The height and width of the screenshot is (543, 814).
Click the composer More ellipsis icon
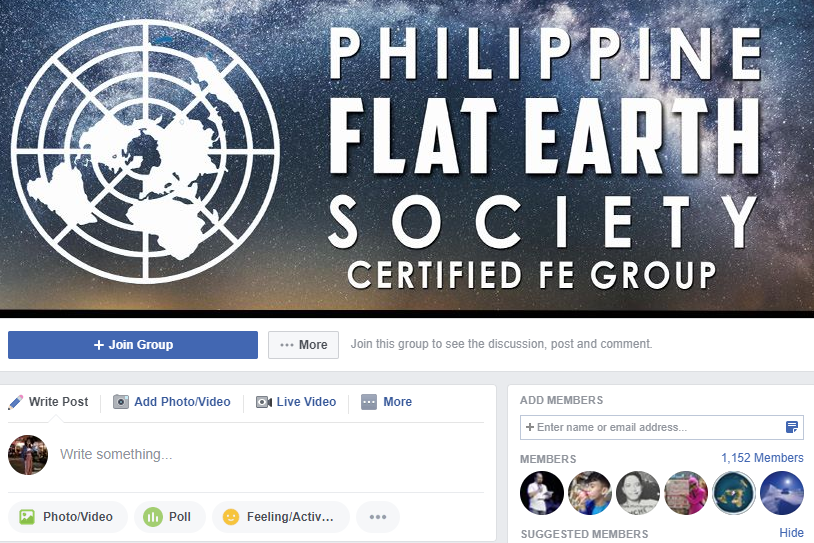(369, 402)
